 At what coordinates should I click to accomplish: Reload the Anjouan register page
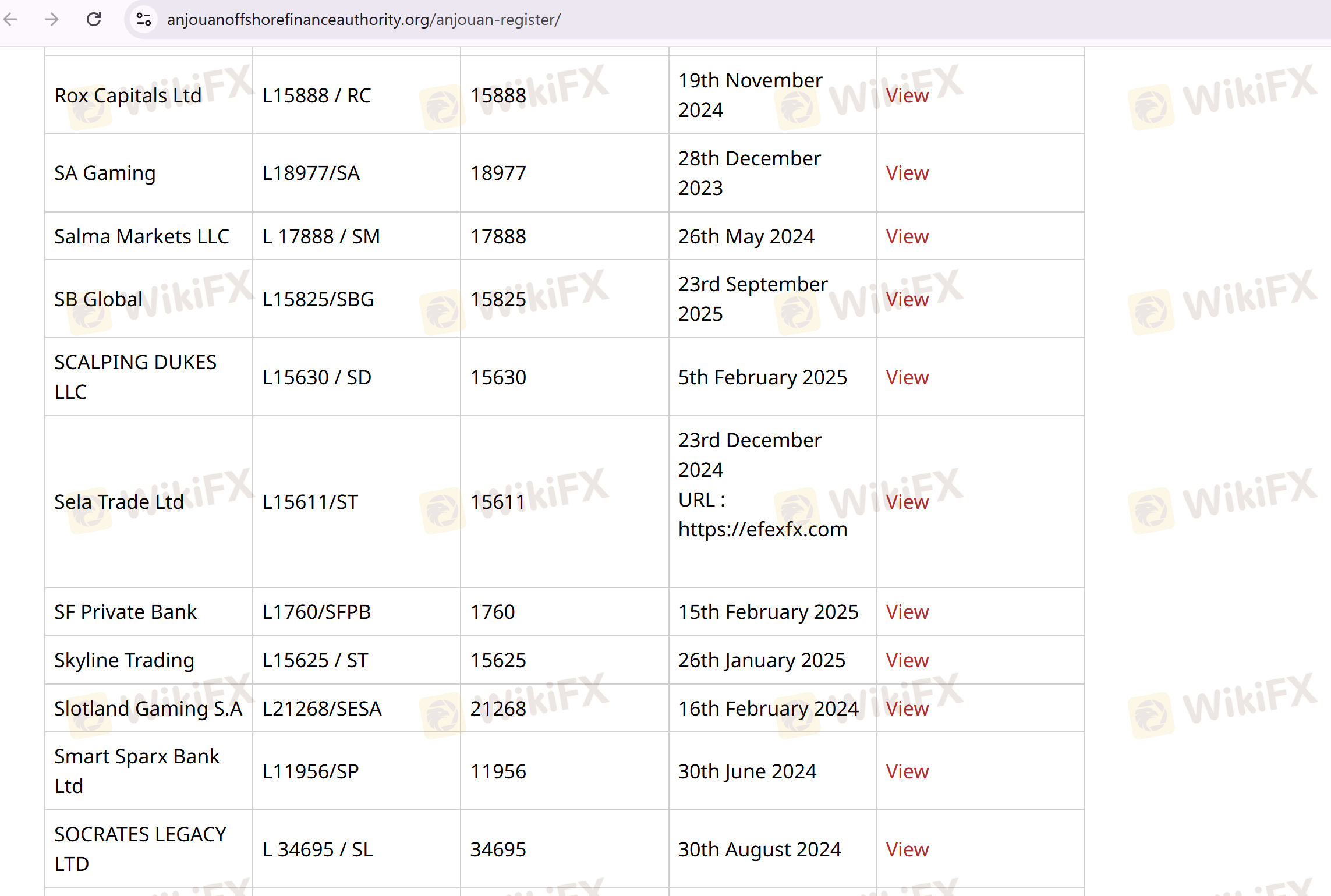pos(94,20)
